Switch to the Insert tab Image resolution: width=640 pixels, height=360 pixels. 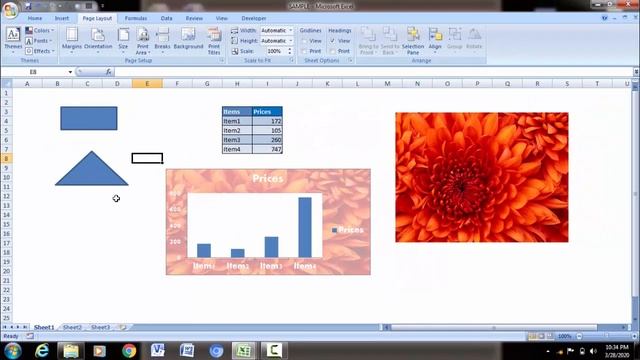click(x=62, y=18)
